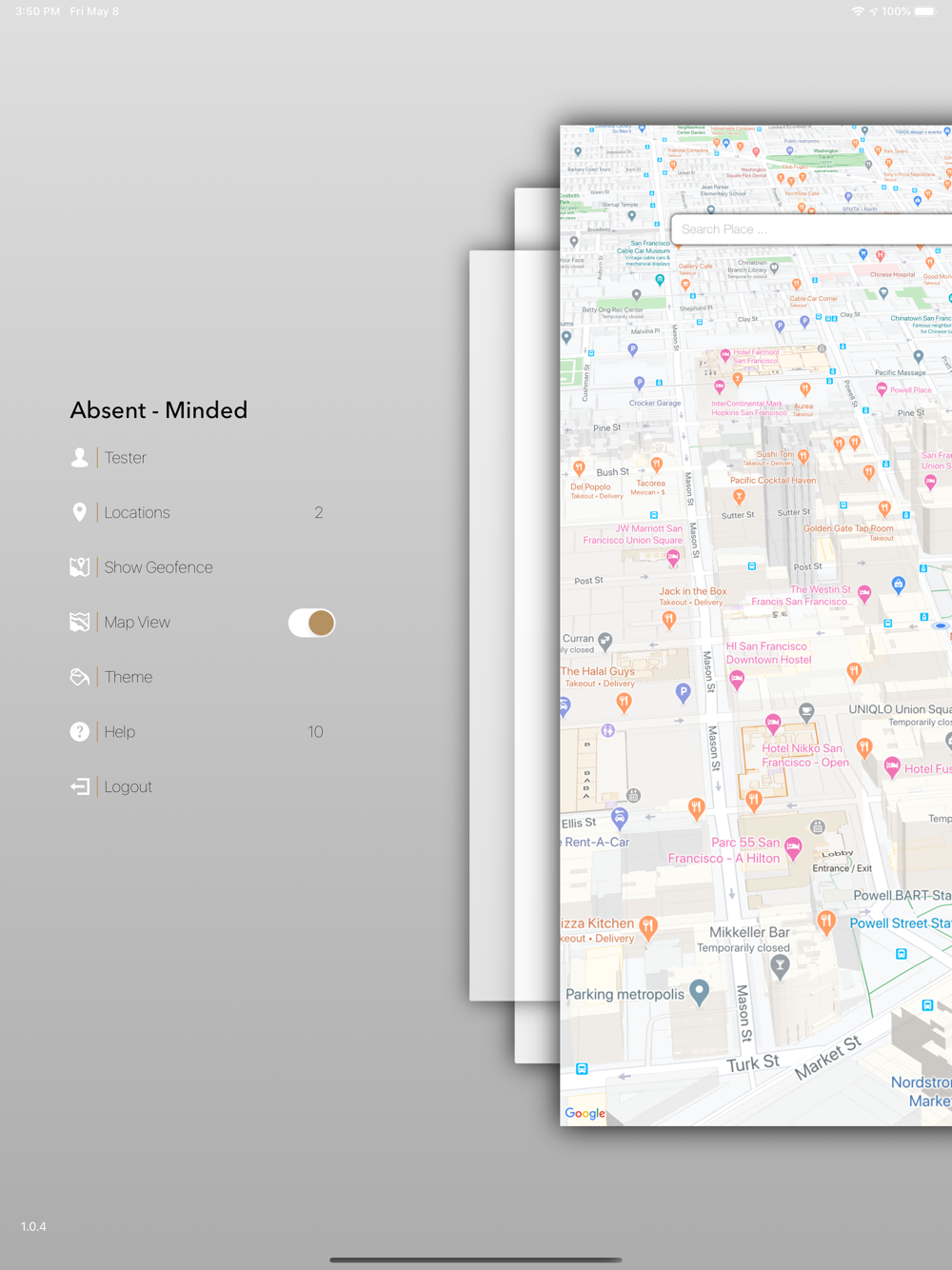The height and width of the screenshot is (1270, 952).
Task: Focus the Search Place field
Action: click(812, 229)
